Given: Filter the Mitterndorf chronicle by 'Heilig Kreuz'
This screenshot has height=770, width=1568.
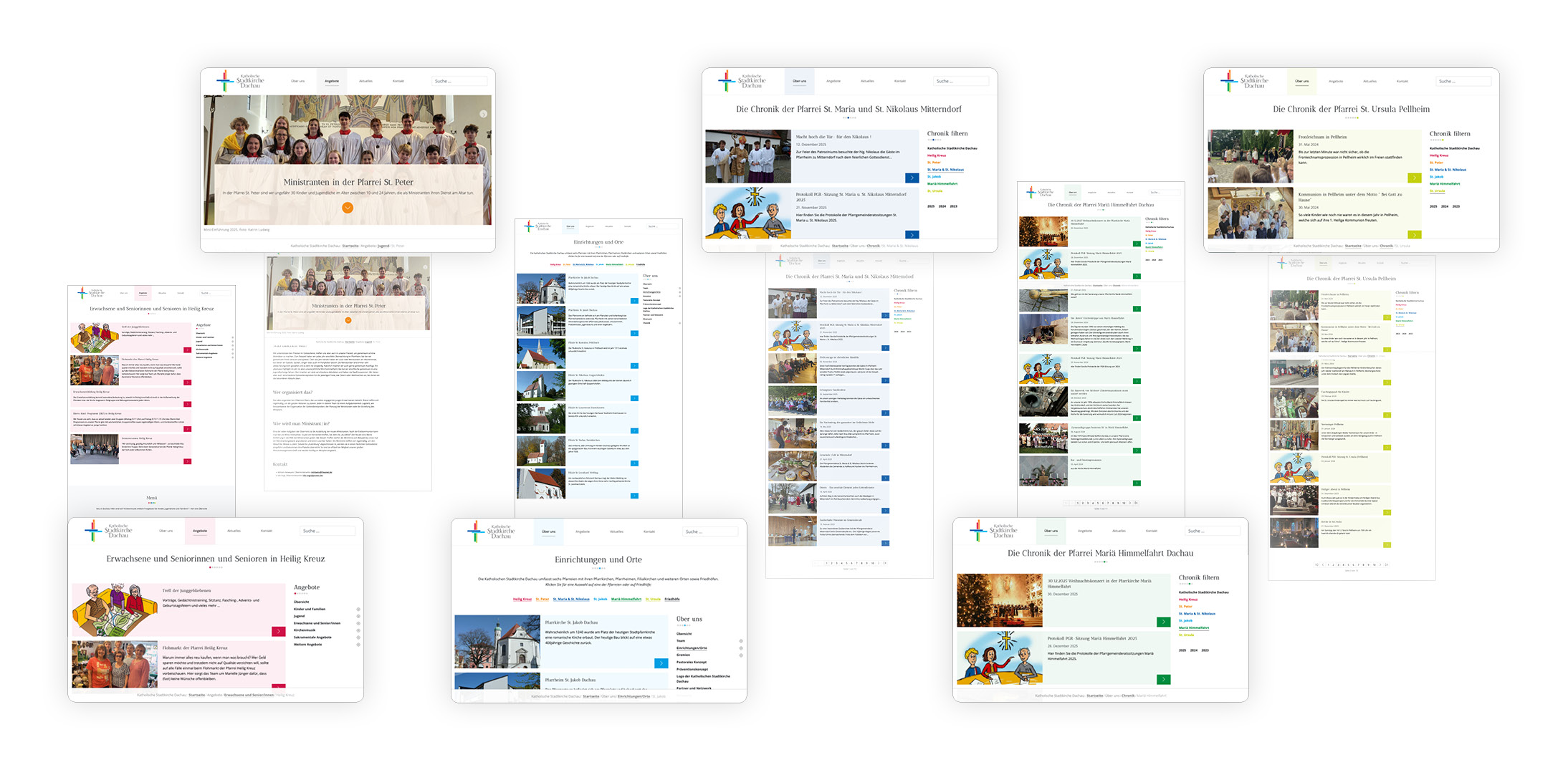Looking at the screenshot, I should (936, 155).
